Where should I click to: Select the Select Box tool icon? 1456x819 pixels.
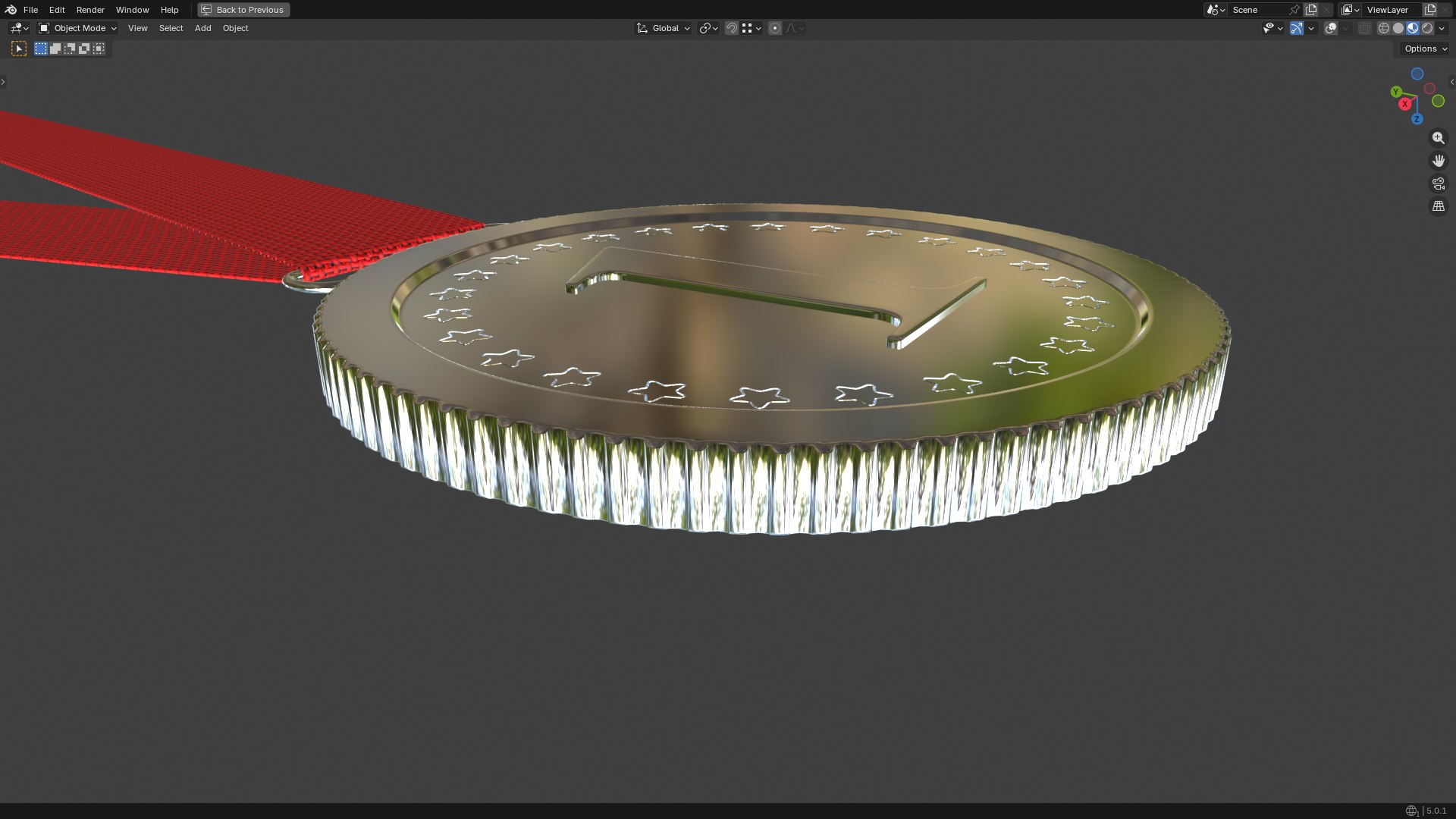[x=19, y=49]
